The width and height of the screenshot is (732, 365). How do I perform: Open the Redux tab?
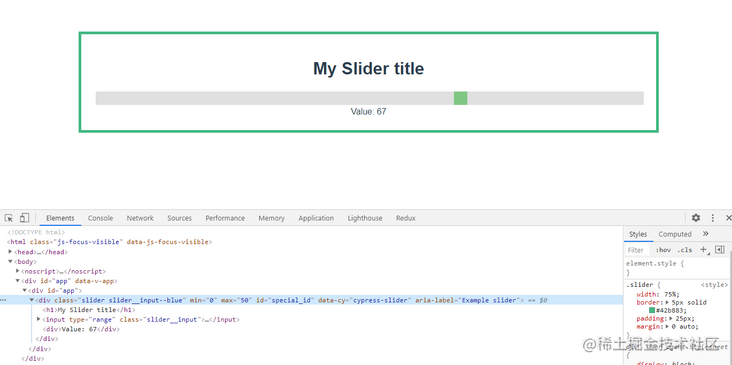click(x=406, y=218)
